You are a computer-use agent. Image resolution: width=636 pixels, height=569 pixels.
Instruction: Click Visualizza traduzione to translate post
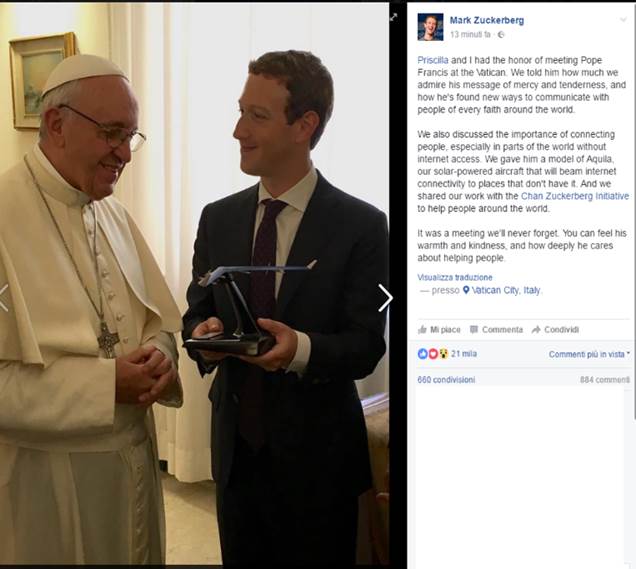click(455, 277)
